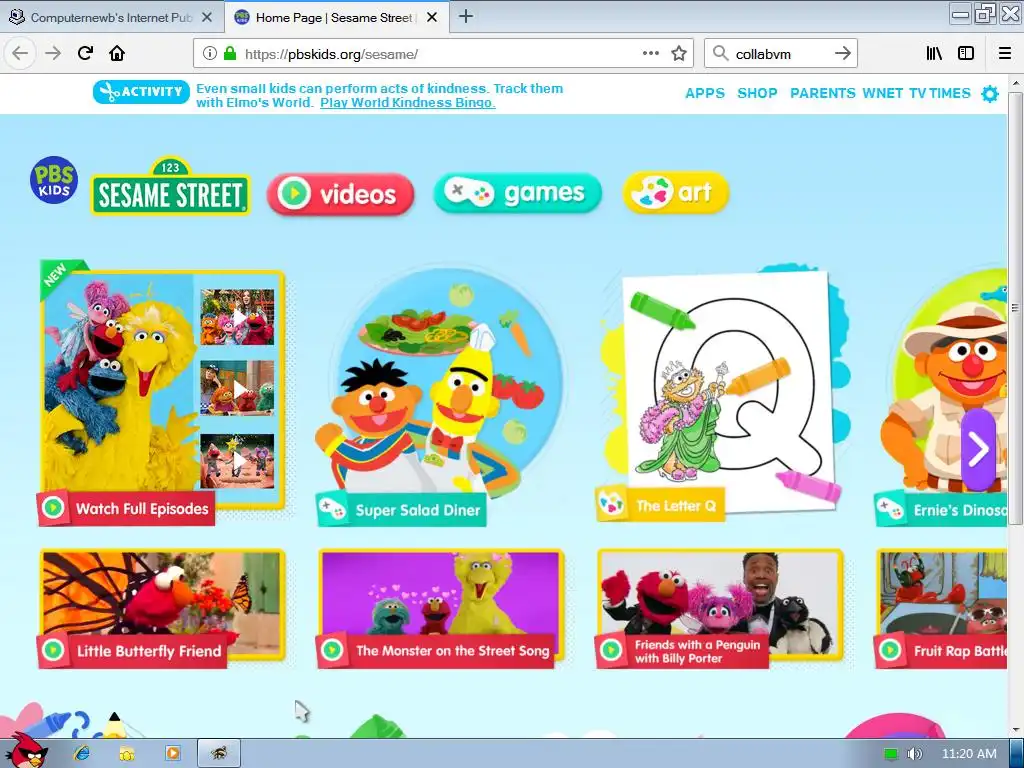This screenshot has height=768, width=1024.
Task: Open page actions three-dot menu
Action: 650,53
